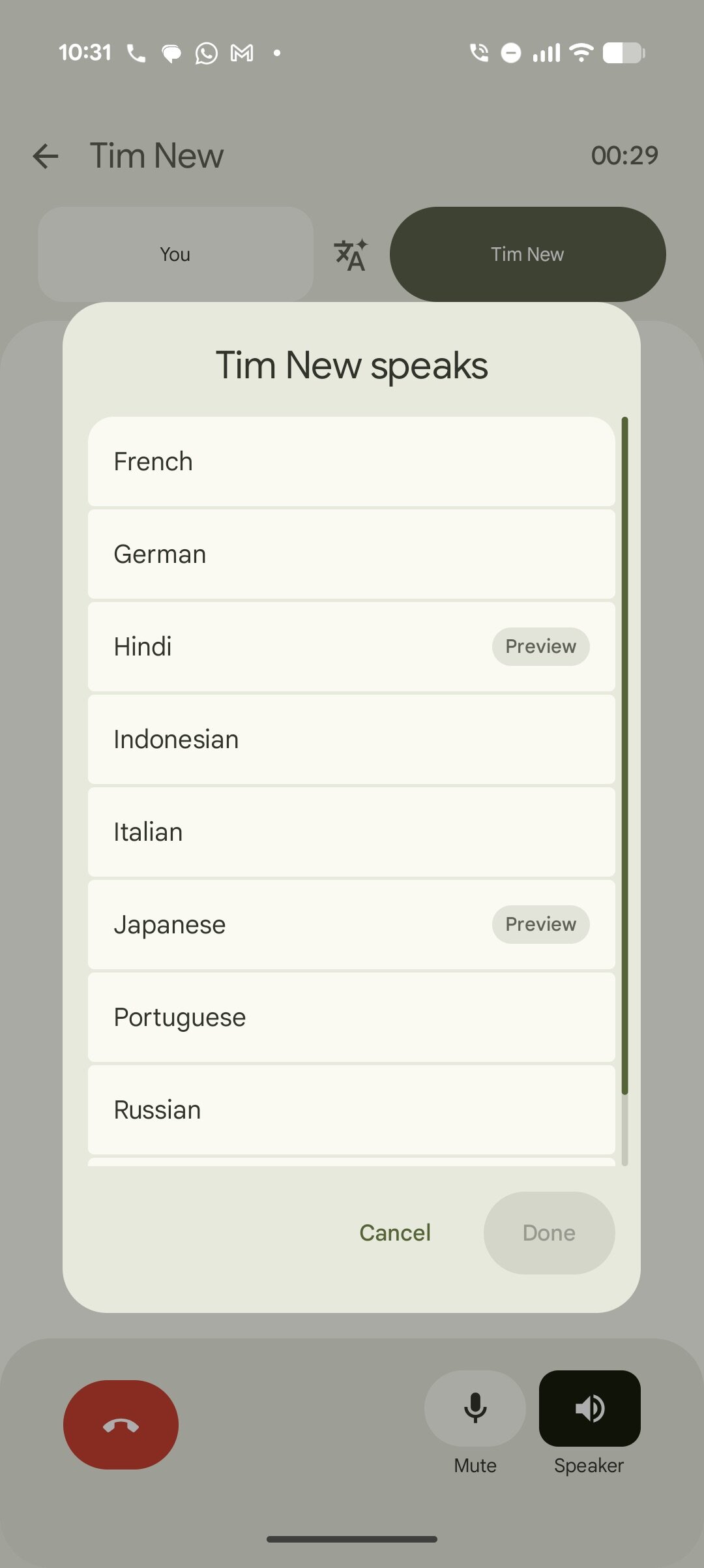Select Hindi preview language option
The image size is (704, 1568).
tap(351, 647)
